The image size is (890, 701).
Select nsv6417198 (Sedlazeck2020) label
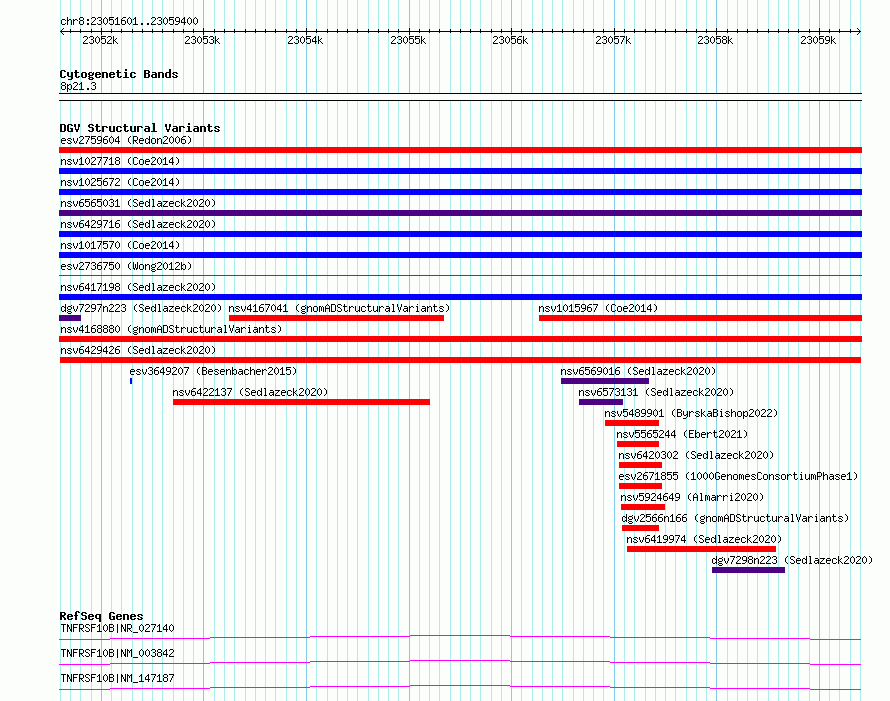tap(138, 287)
